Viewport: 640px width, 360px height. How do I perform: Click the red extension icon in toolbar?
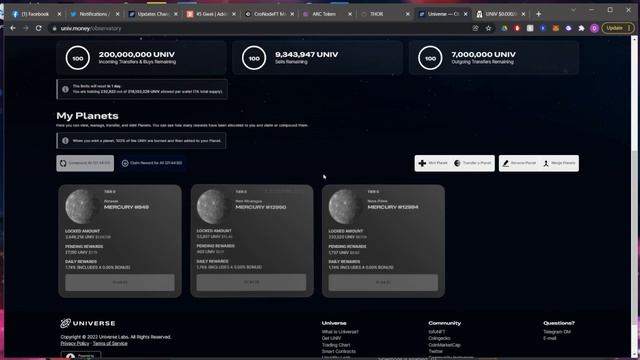coord(517,28)
